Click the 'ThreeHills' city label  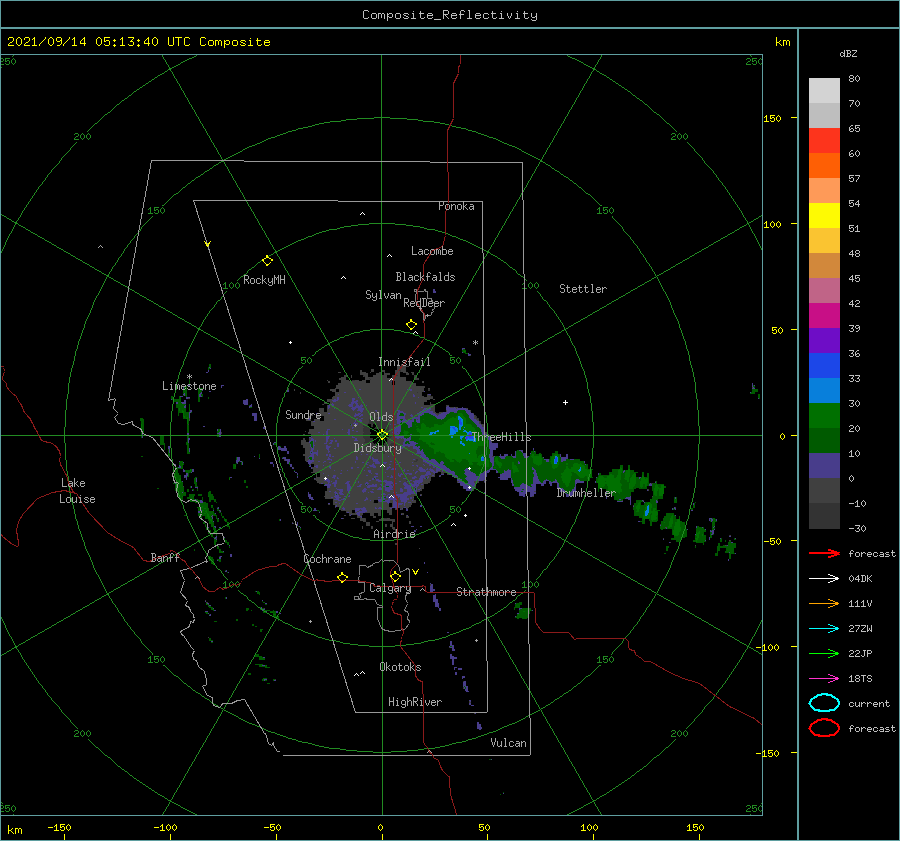(x=502, y=437)
